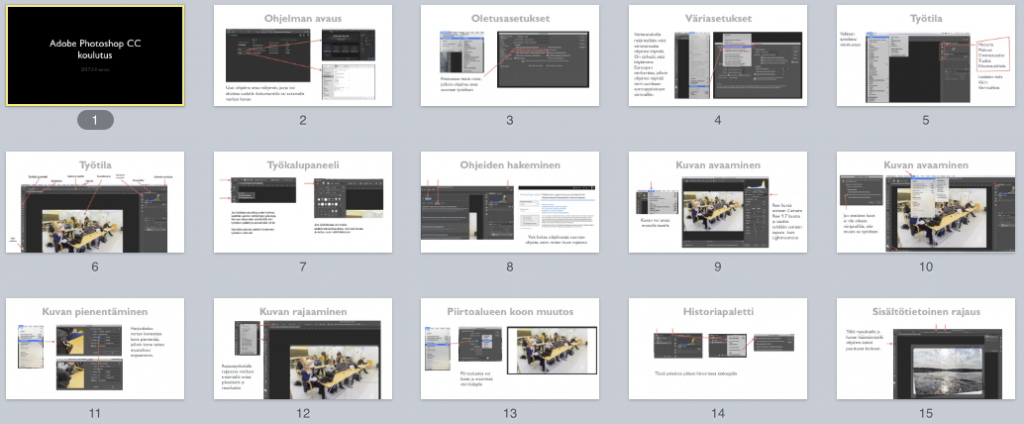Click slide number label 5

(926, 120)
